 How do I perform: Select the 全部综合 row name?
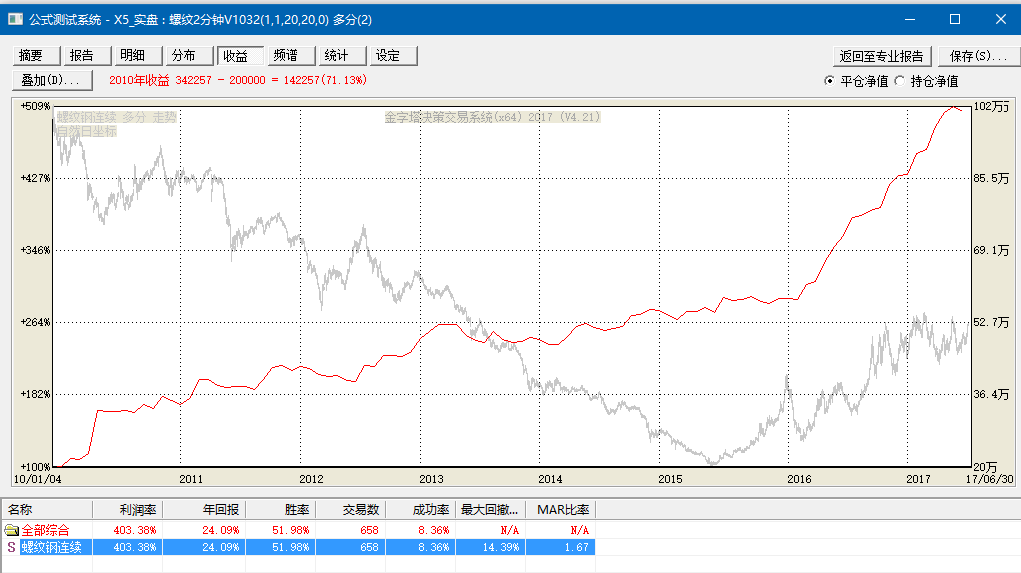click(x=45, y=530)
